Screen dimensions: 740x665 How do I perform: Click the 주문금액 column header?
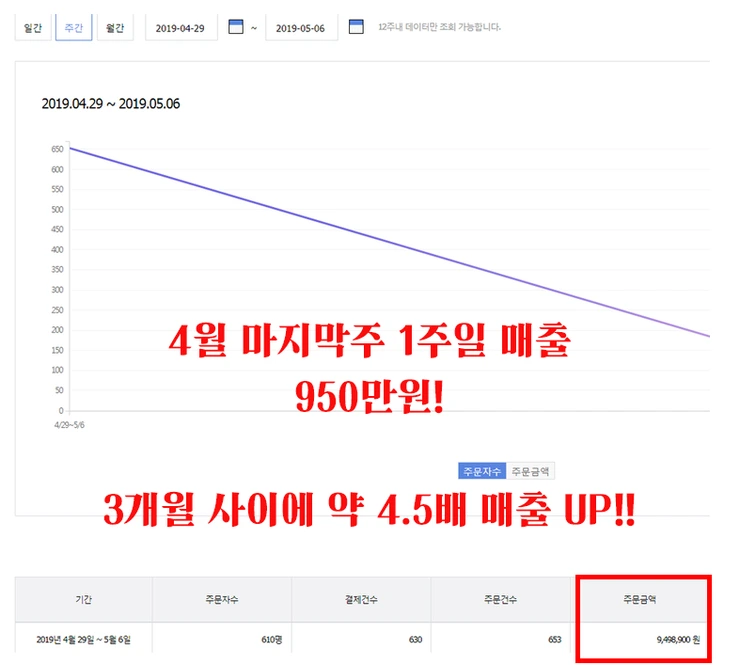tap(639, 599)
